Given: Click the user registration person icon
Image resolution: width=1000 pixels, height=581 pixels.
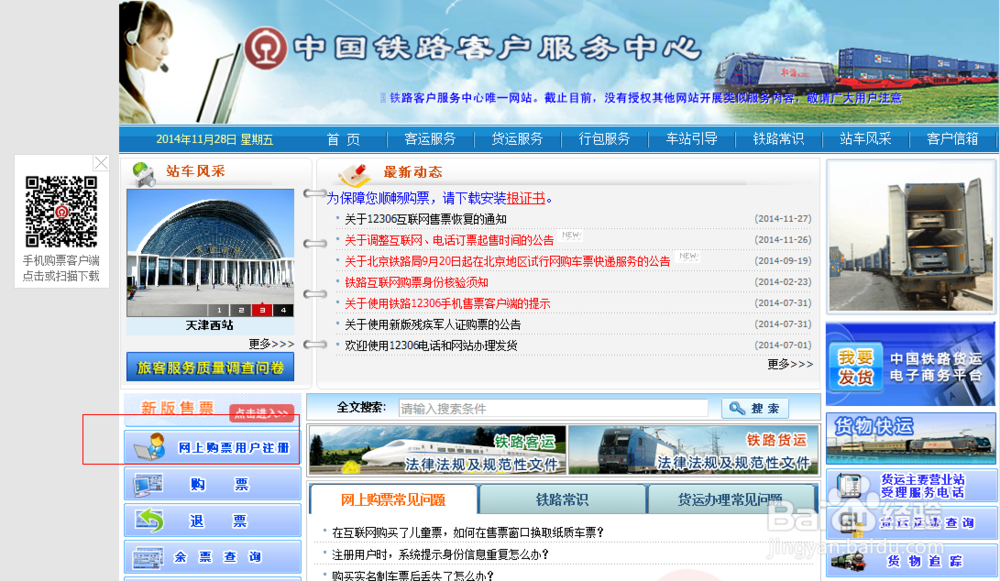Looking at the screenshot, I should click(x=151, y=446).
